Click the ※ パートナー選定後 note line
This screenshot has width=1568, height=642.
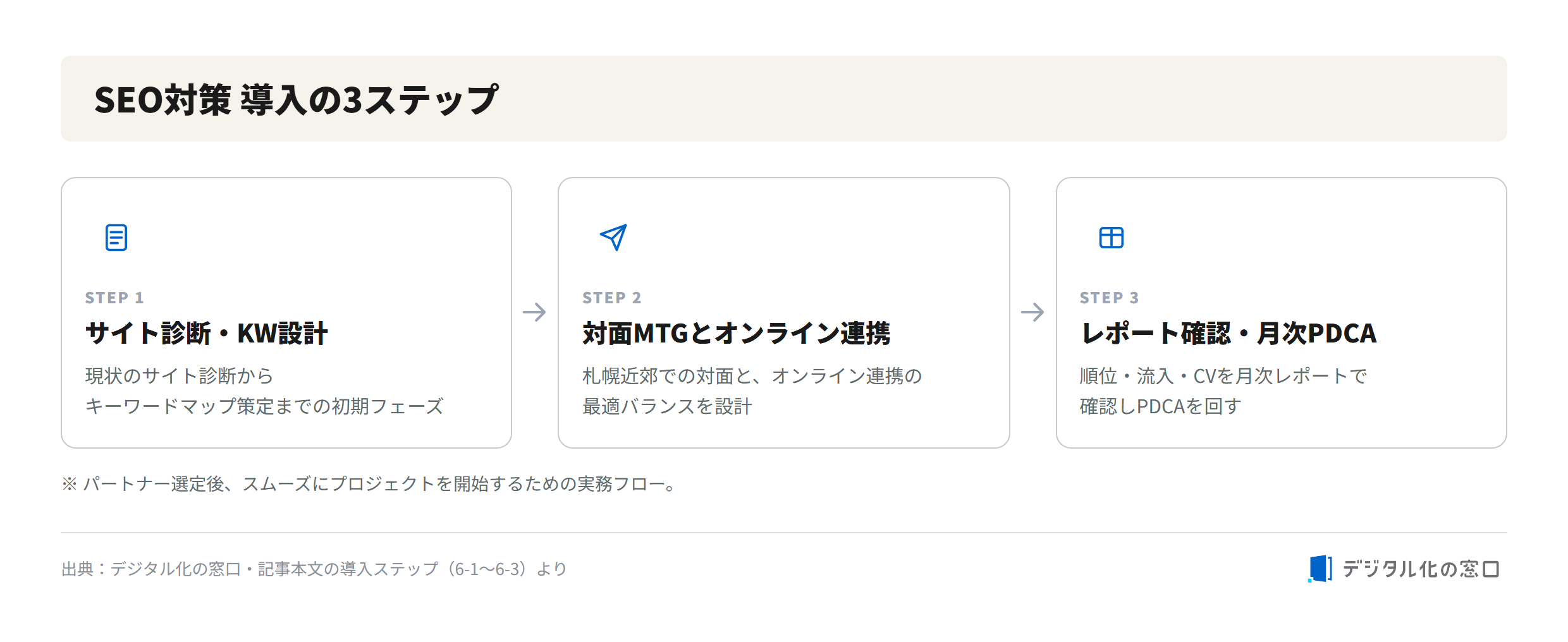[371, 484]
